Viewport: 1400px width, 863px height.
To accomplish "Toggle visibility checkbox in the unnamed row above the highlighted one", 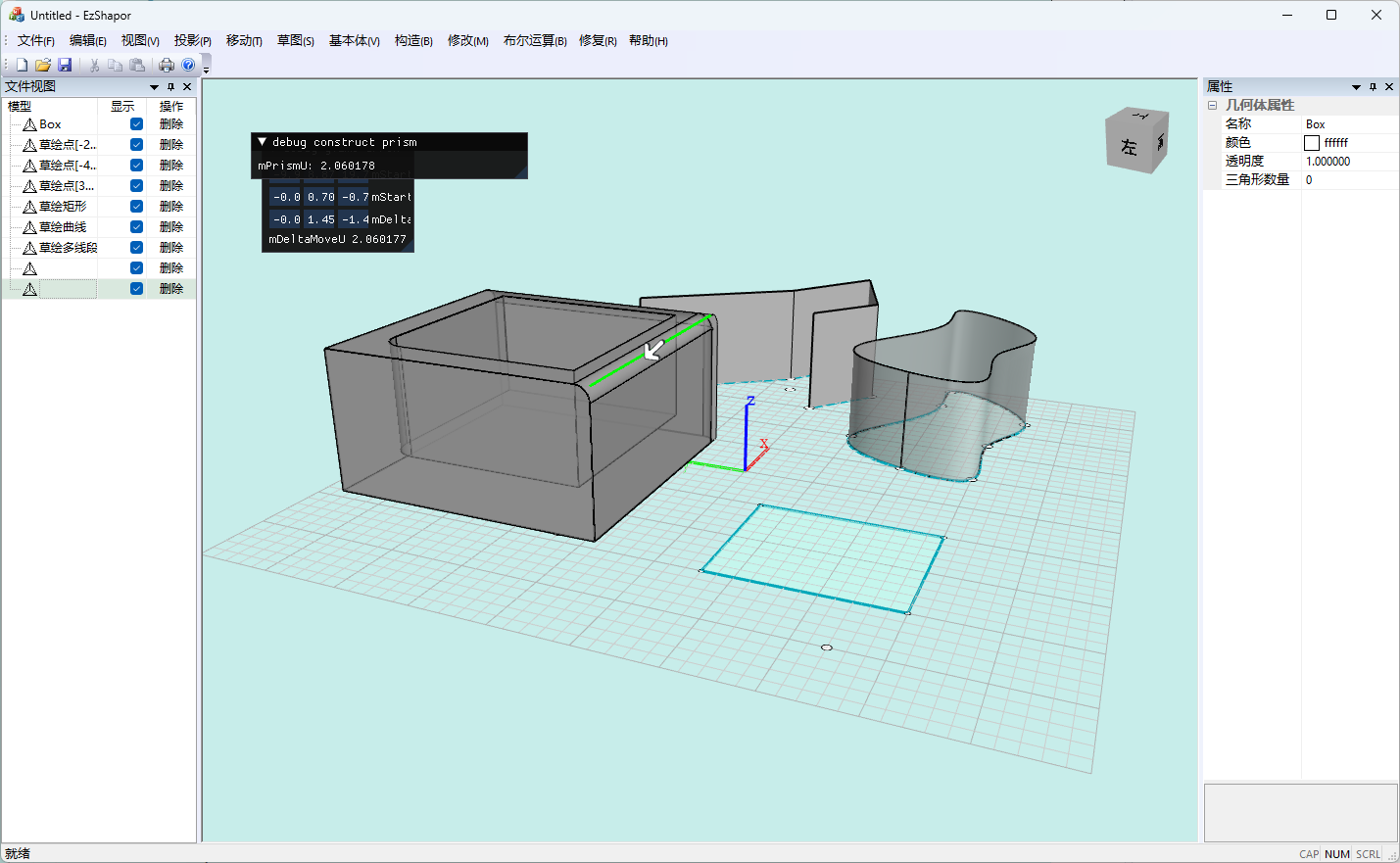I will pyautogui.click(x=136, y=268).
